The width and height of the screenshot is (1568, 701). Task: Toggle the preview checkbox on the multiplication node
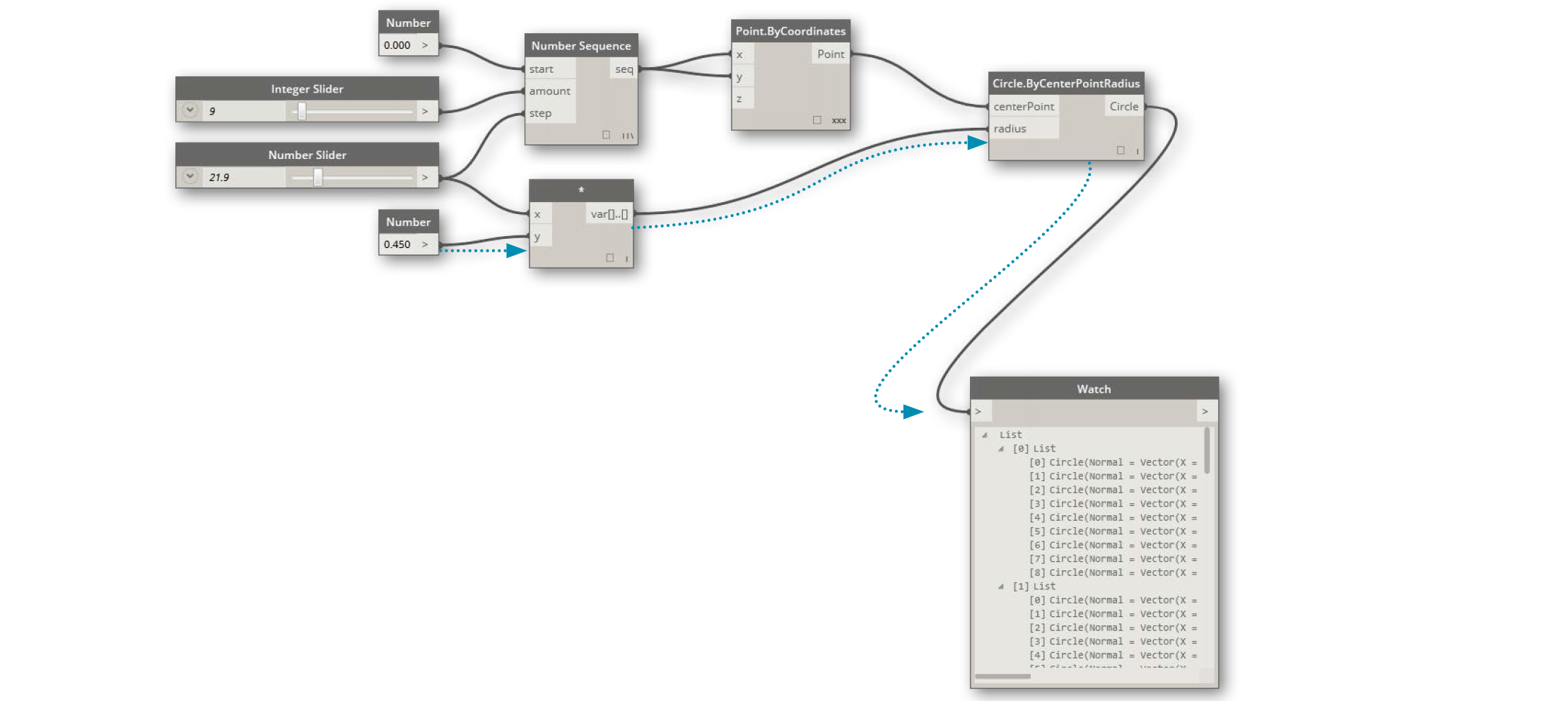609,257
